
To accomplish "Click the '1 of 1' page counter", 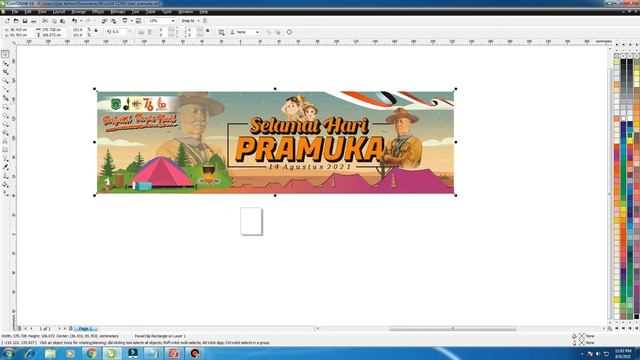I will pos(45,329).
